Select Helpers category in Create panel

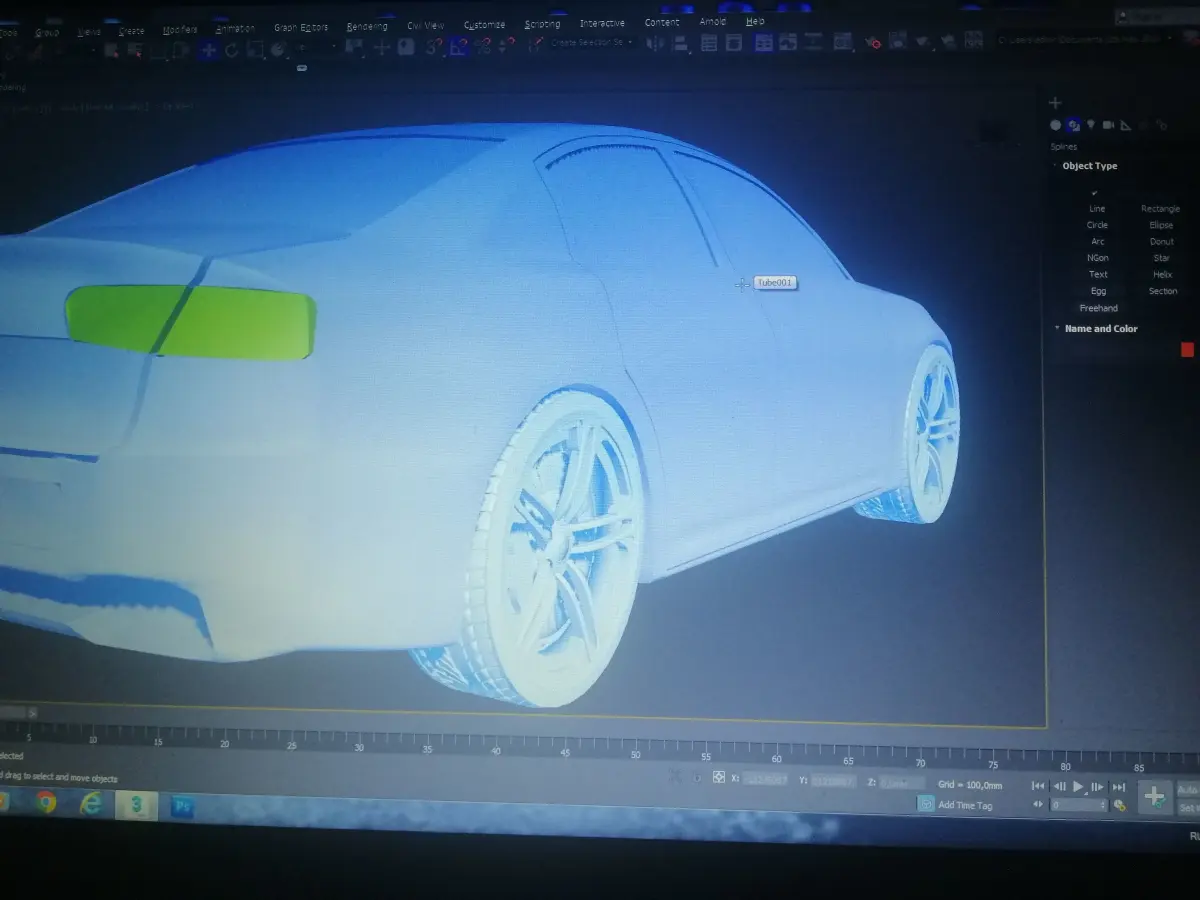click(x=1126, y=125)
